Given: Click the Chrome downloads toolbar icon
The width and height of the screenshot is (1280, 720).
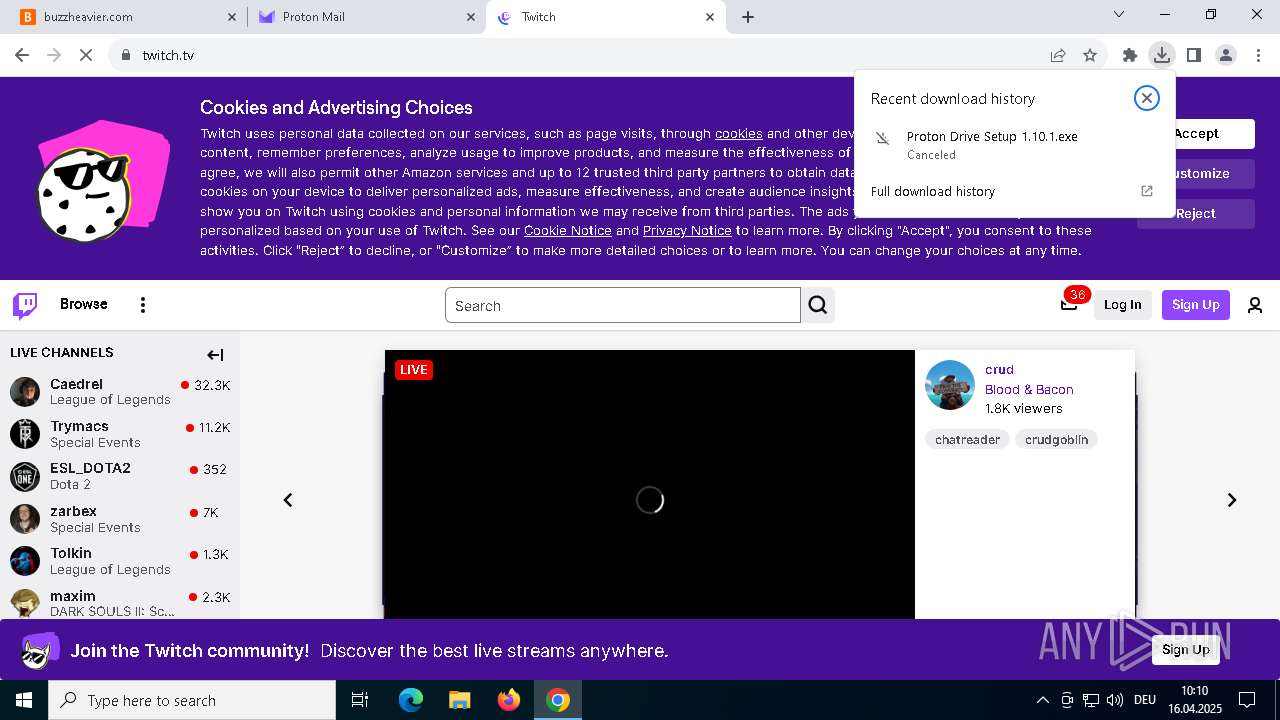Looking at the screenshot, I should pos(1161,55).
